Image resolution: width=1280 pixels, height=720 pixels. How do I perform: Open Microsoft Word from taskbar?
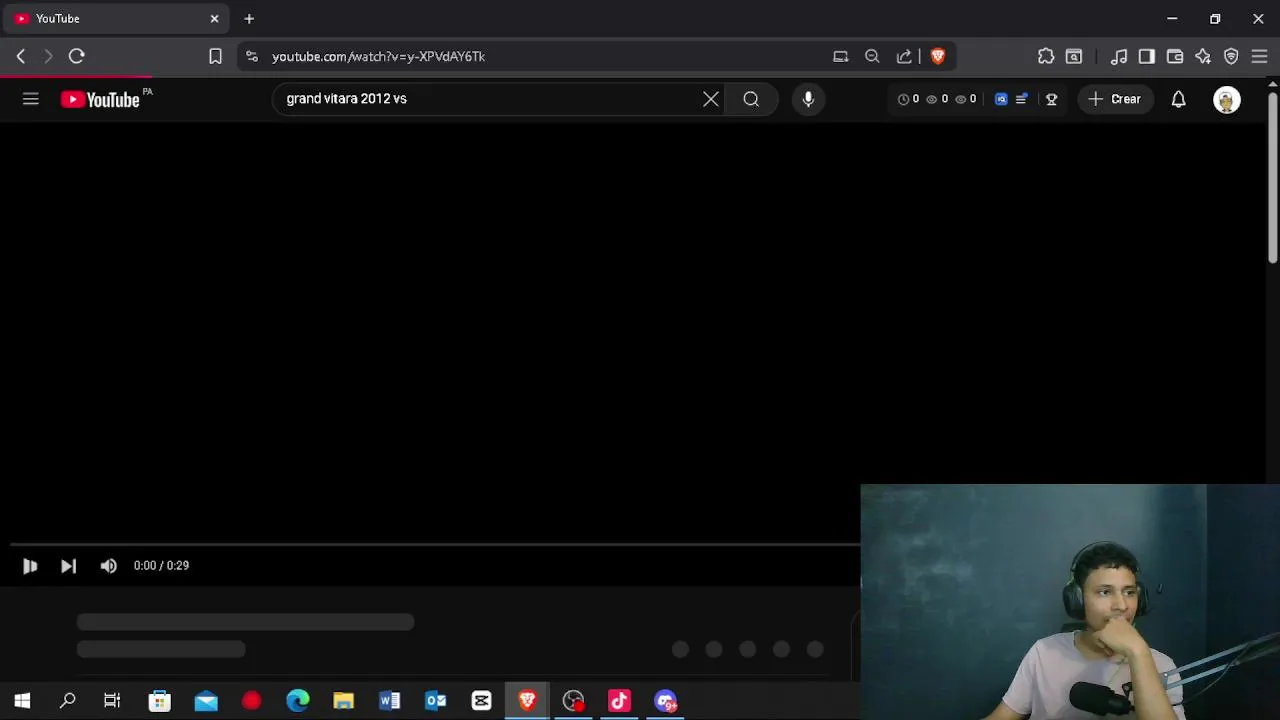[x=390, y=701]
